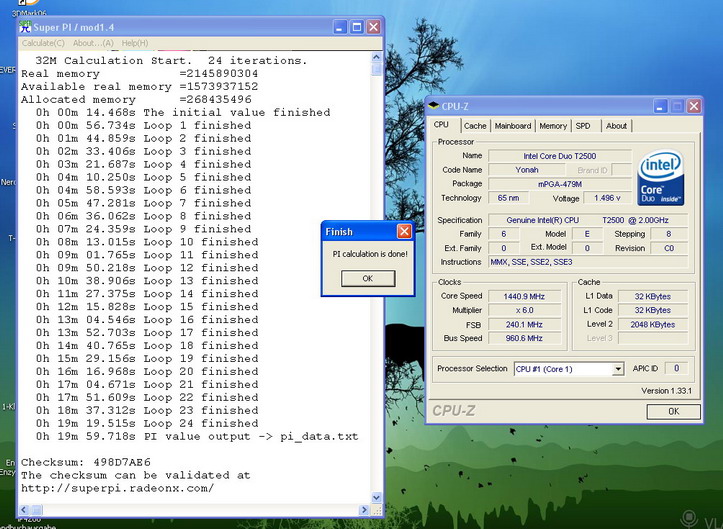The width and height of the screenshot is (723, 529).
Task: Click the Technology value 65 nm
Action: coord(508,198)
